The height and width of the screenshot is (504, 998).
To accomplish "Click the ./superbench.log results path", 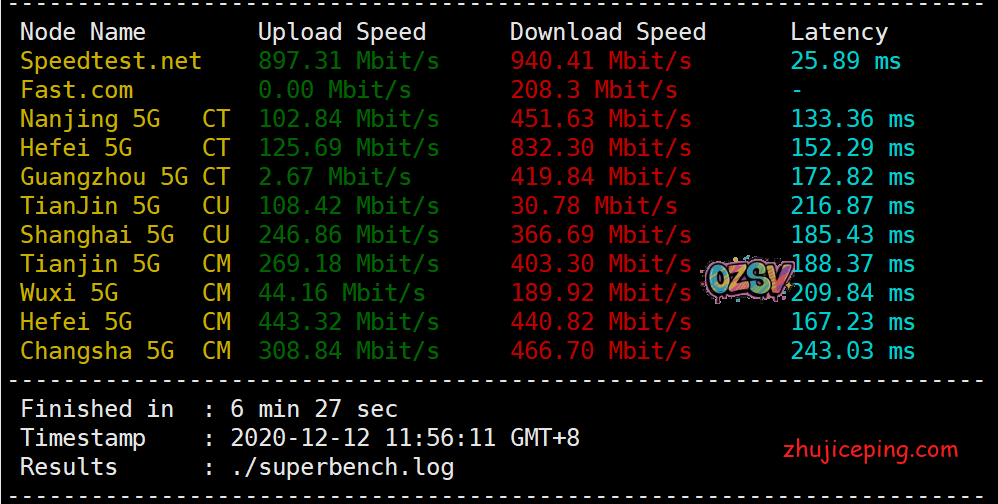I will [342, 467].
